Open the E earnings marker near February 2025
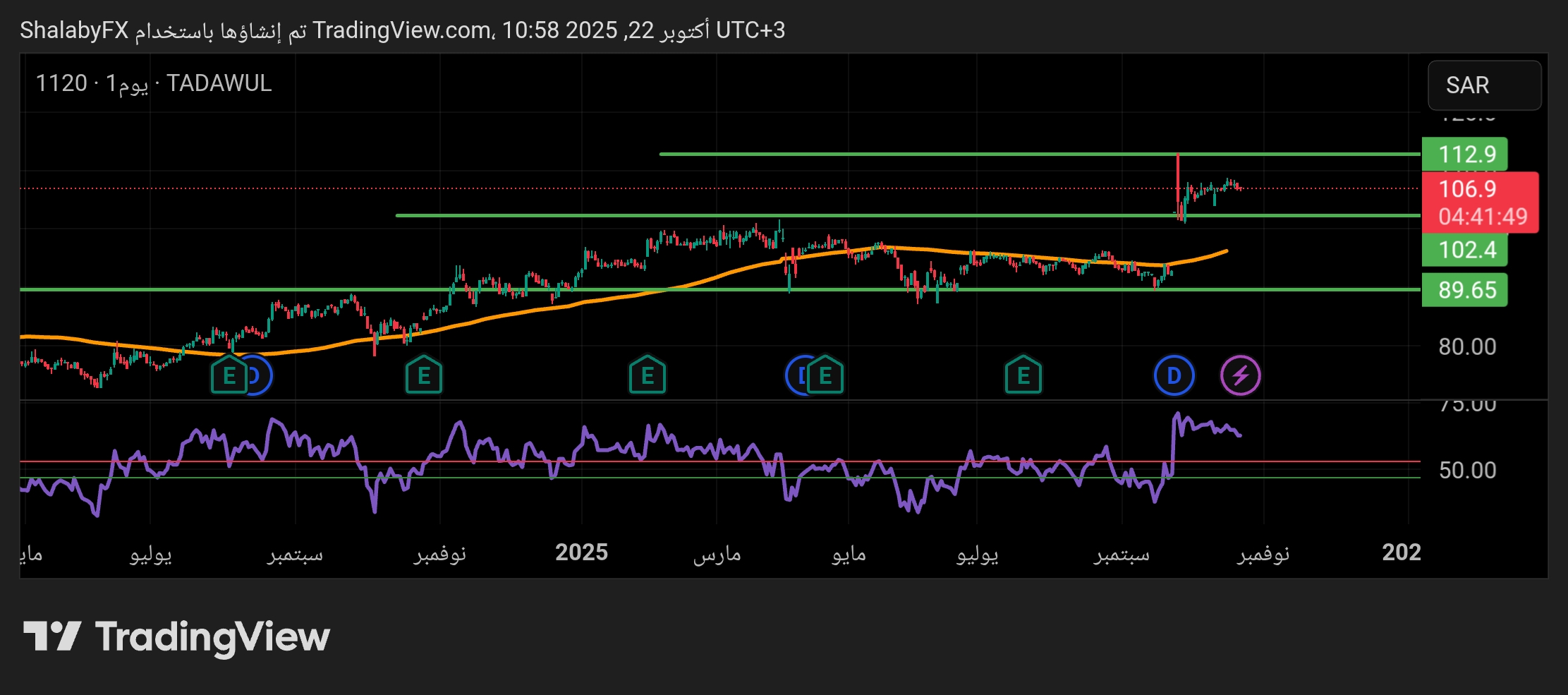This screenshot has height=695, width=1568. pyautogui.click(x=647, y=375)
